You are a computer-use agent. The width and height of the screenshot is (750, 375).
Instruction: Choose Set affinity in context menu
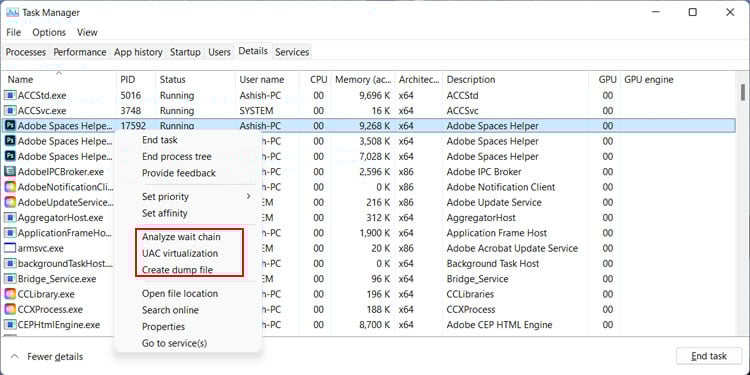pyautogui.click(x=165, y=213)
